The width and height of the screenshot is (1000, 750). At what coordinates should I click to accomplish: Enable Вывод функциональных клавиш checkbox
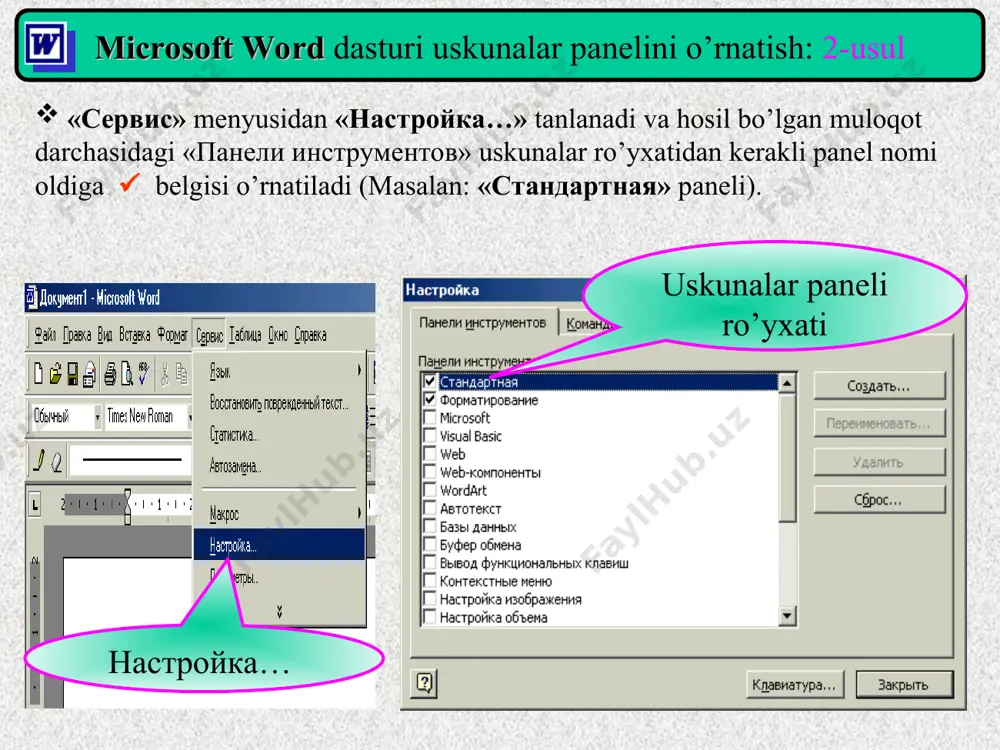(x=430, y=563)
